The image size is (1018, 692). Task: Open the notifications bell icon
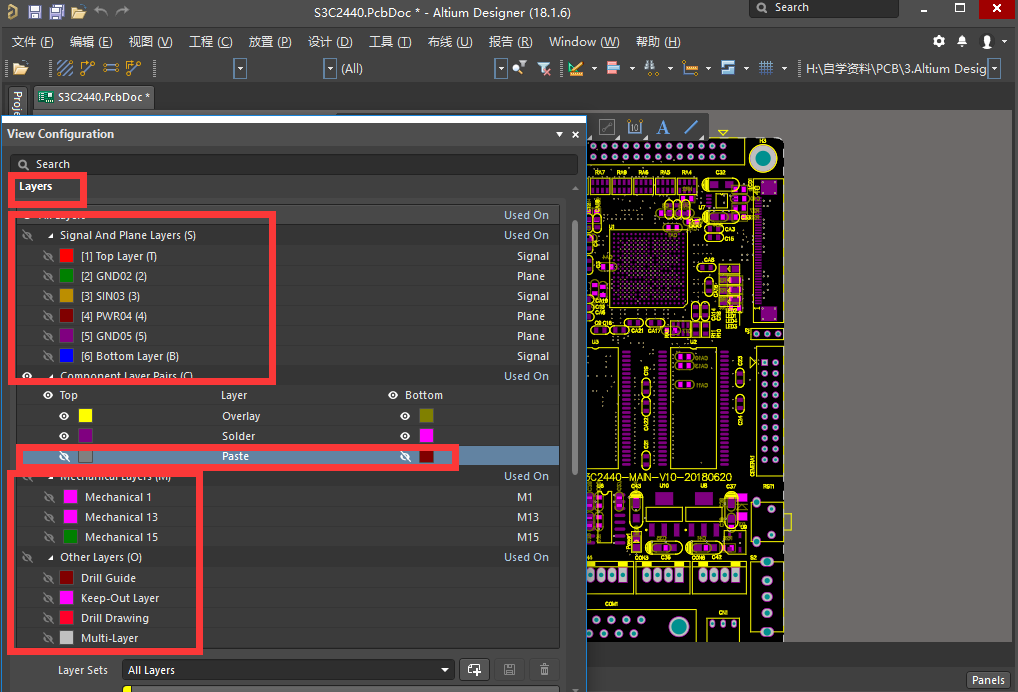coord(962,42)
